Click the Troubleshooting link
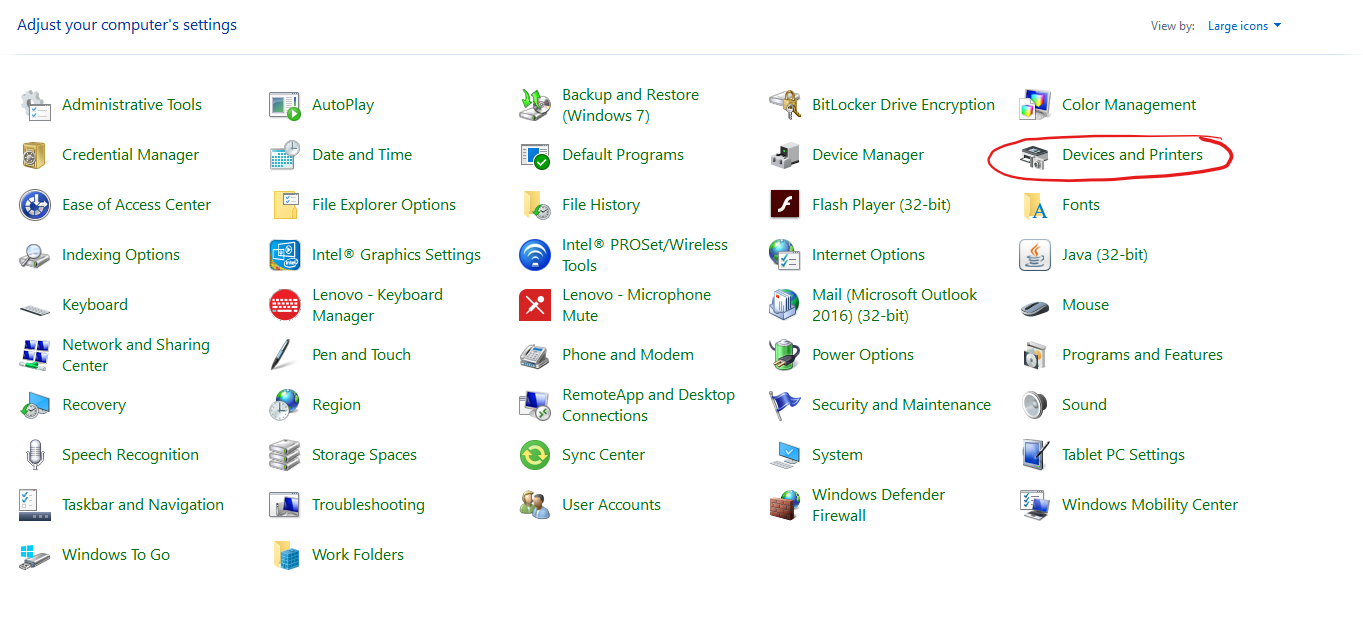 (368, 505)
